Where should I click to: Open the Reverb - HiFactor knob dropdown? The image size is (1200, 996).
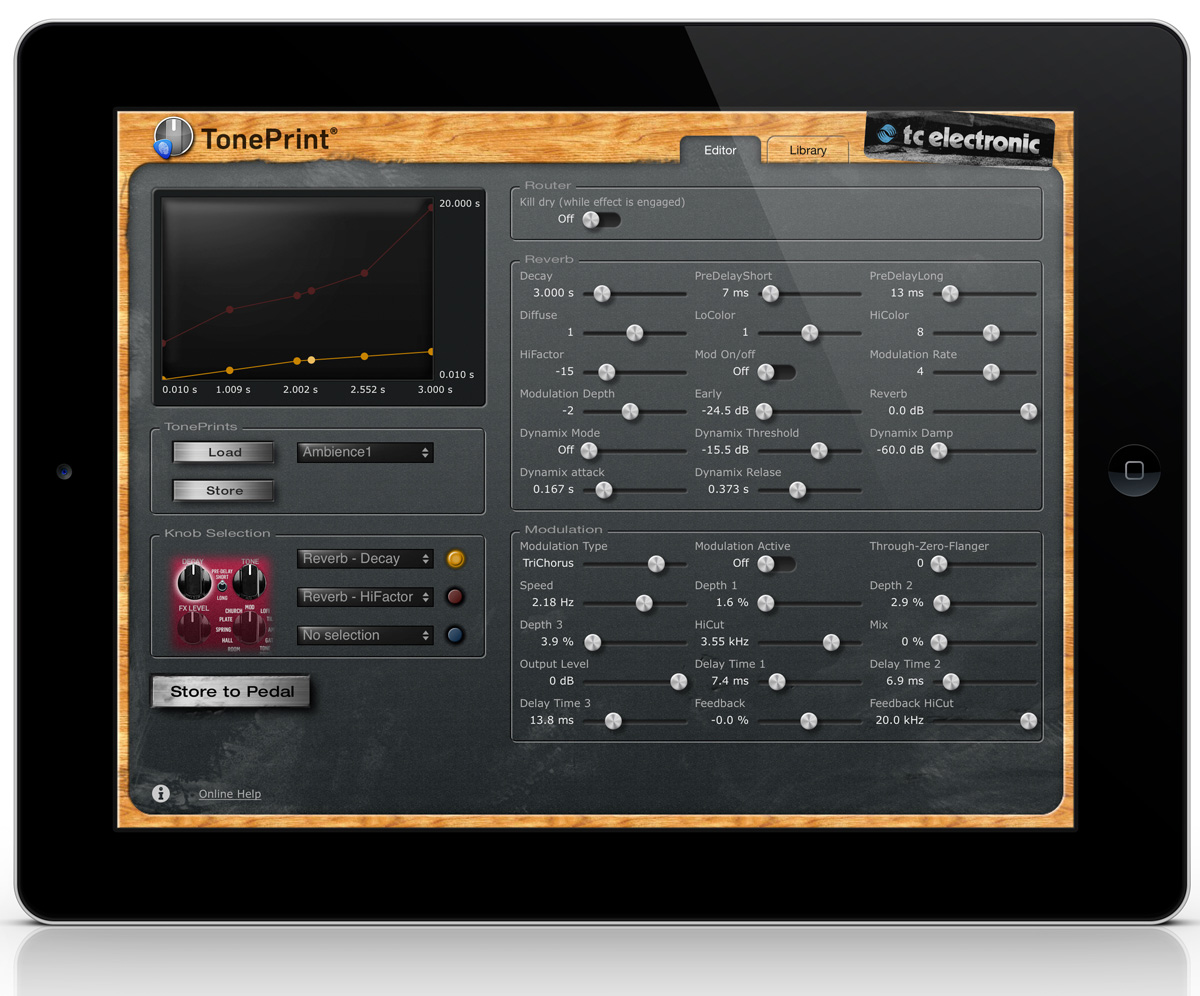[365, 597]
